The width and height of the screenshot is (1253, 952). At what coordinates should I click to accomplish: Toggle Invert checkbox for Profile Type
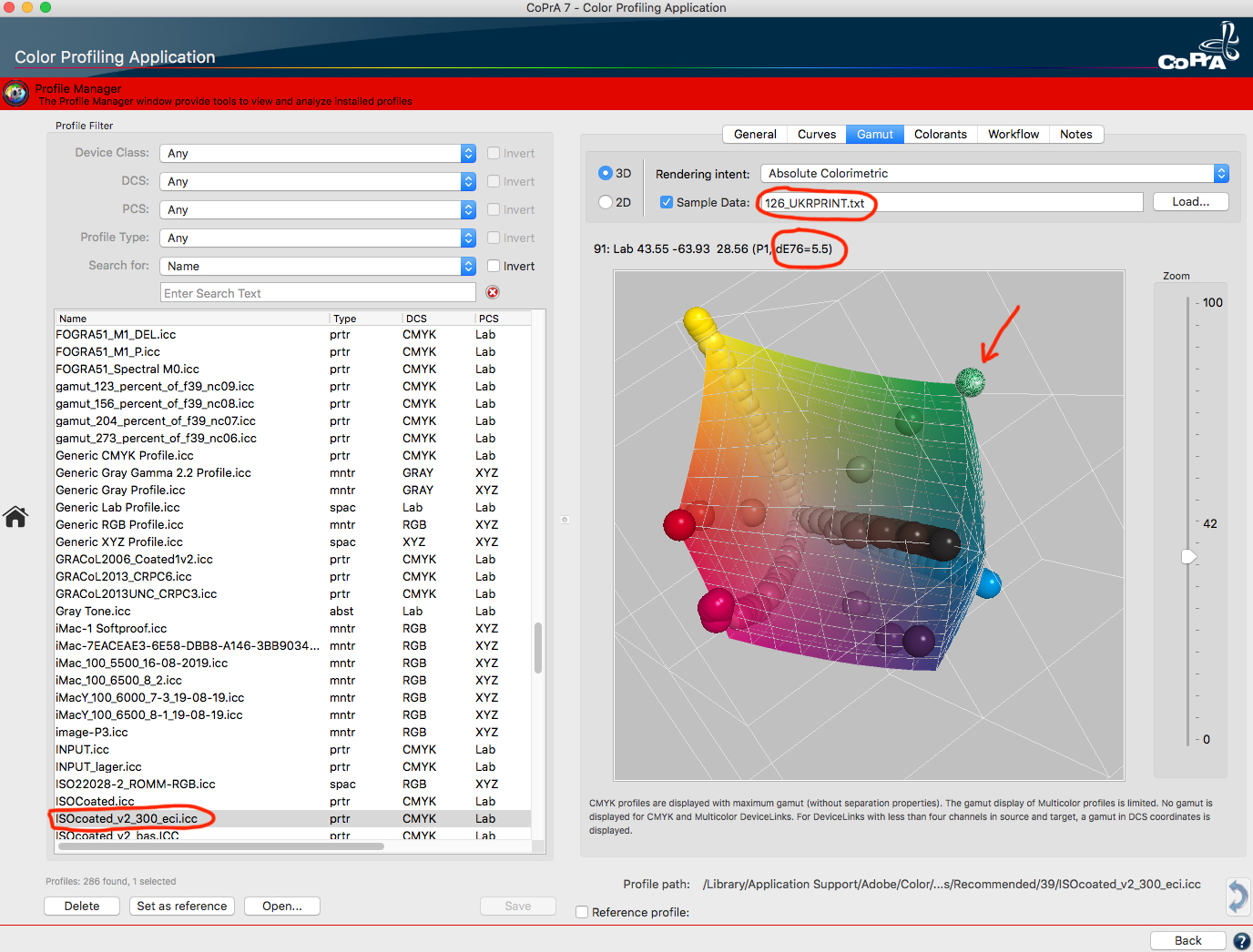494,238
